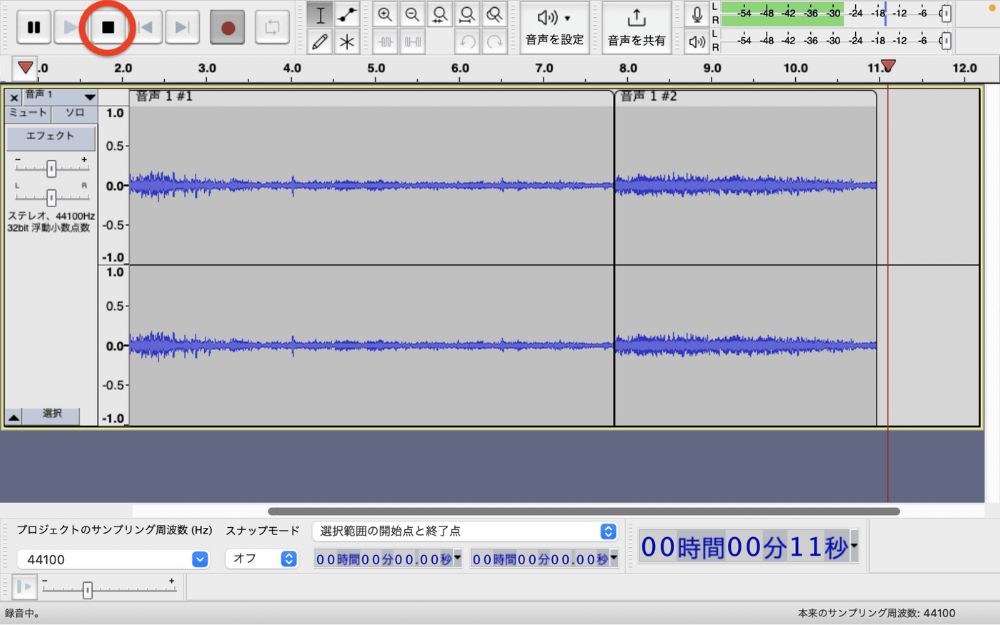Image resolution: width=1000 pixels, height=625 pixels.
Task: Click the 録音中。 status text
Action: click(22, 613)
